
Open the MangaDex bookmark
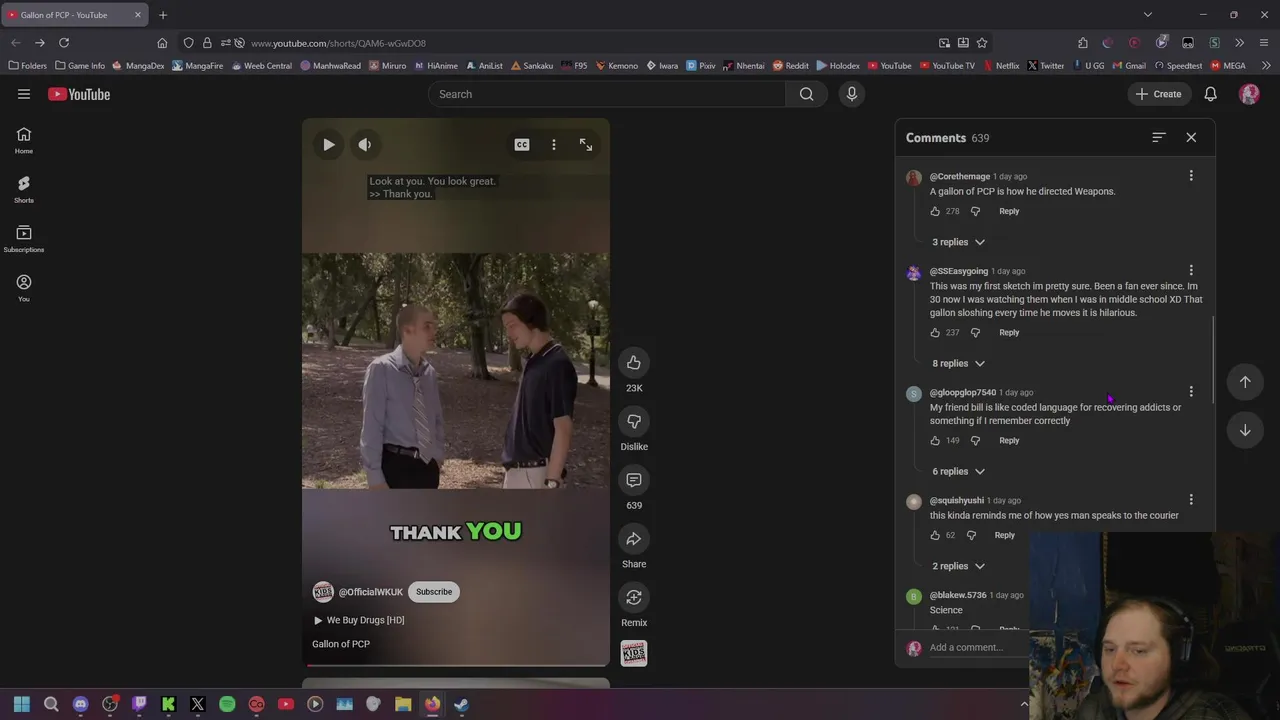click(138, 66)
